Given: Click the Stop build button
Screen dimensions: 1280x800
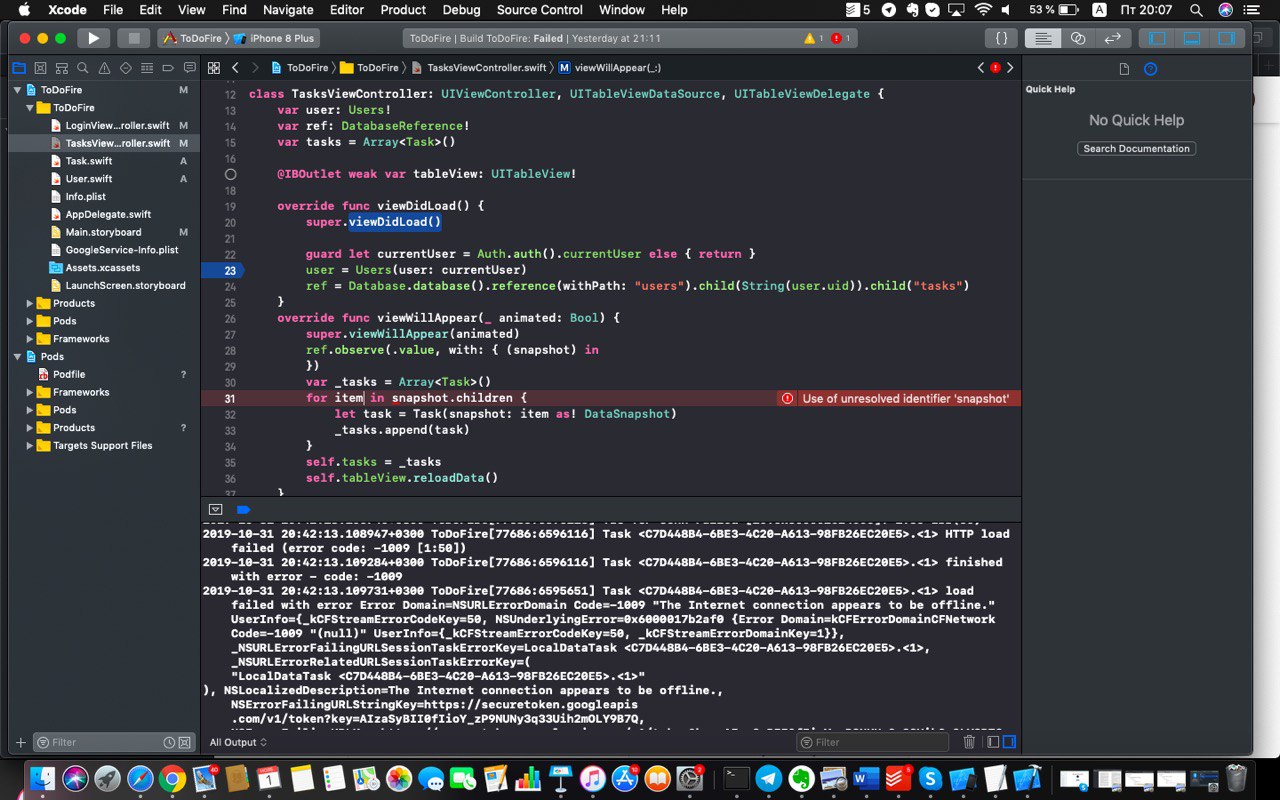Looking at the screenshot, I should pos(133,38).
